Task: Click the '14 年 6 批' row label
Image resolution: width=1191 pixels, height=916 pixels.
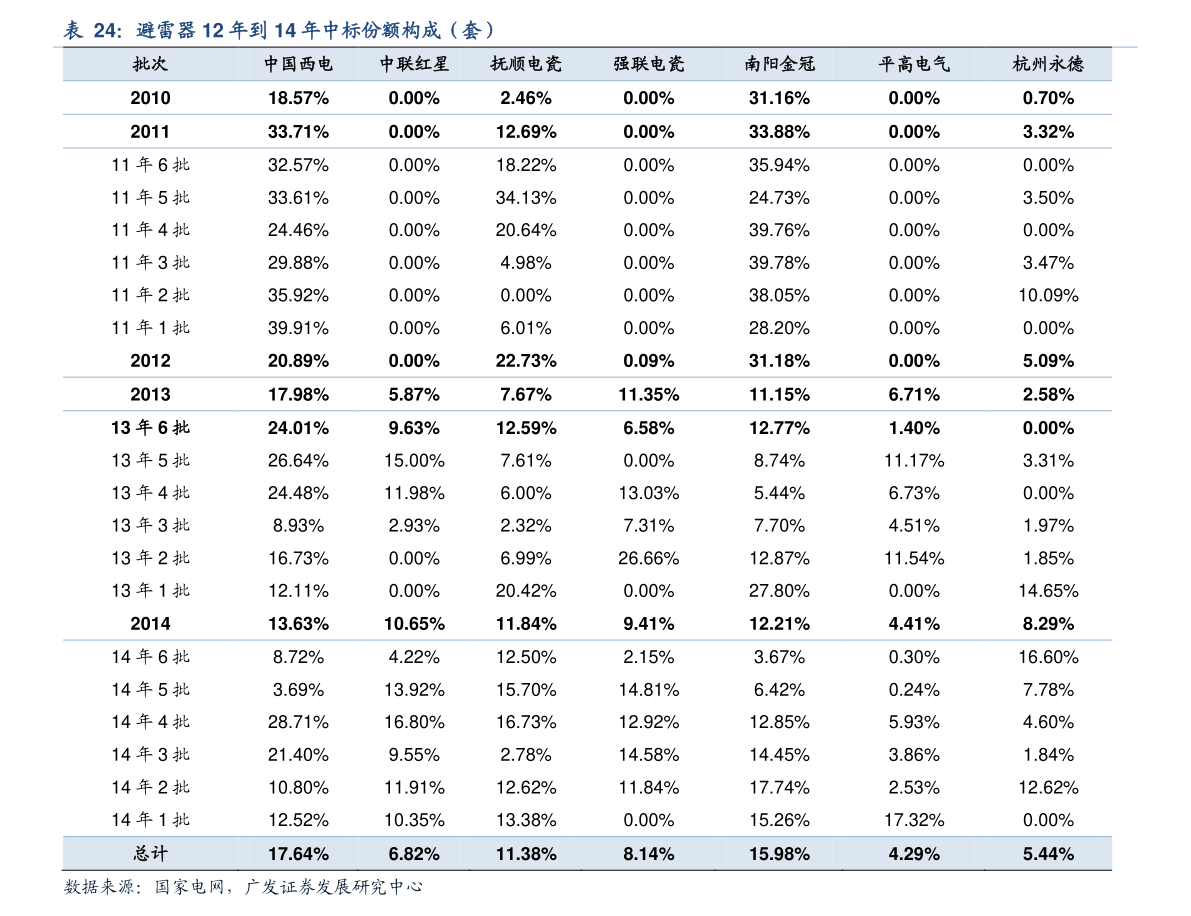Action: [x=150, y=657]
